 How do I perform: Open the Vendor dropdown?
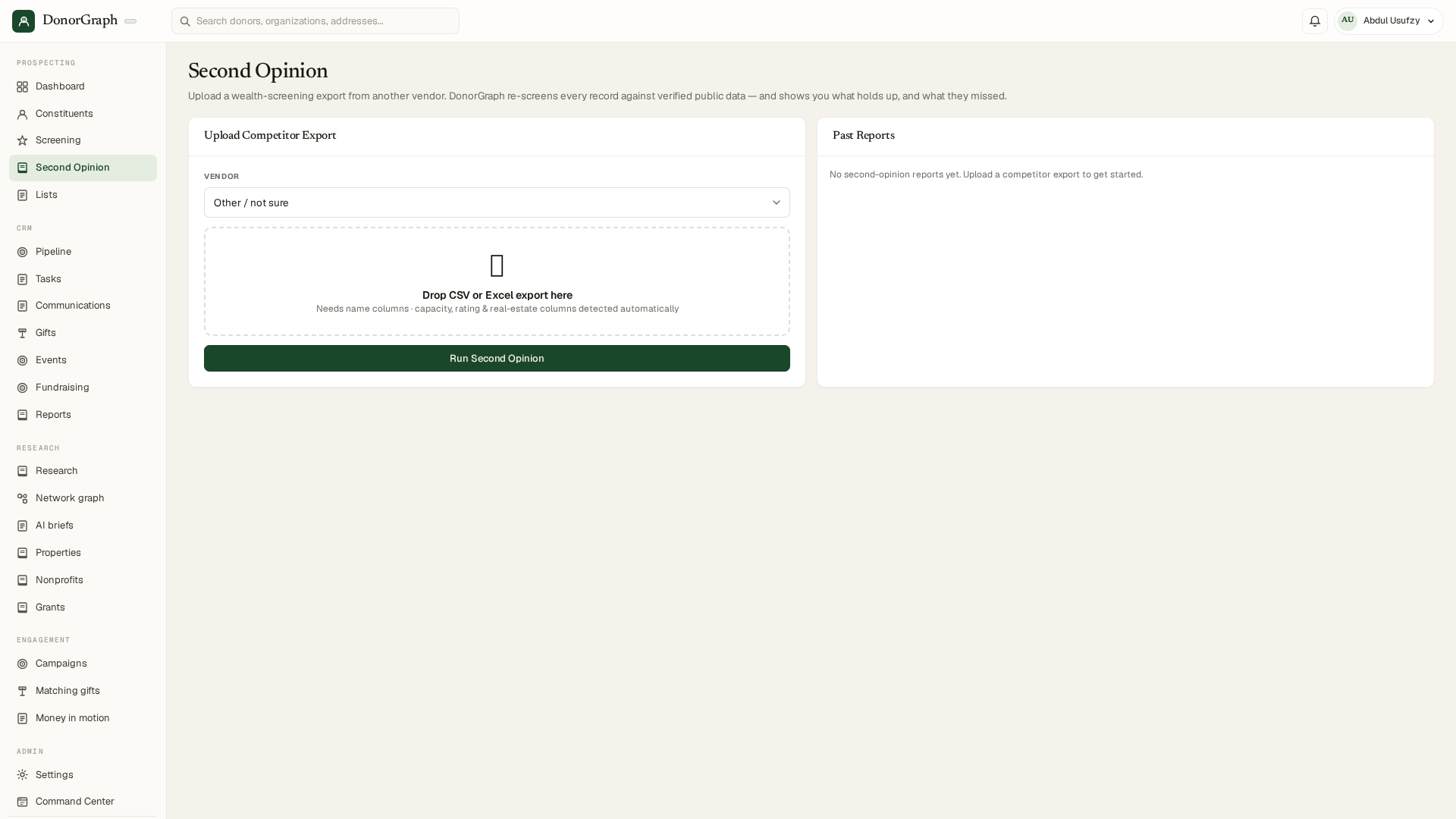(x=497, y=202)
